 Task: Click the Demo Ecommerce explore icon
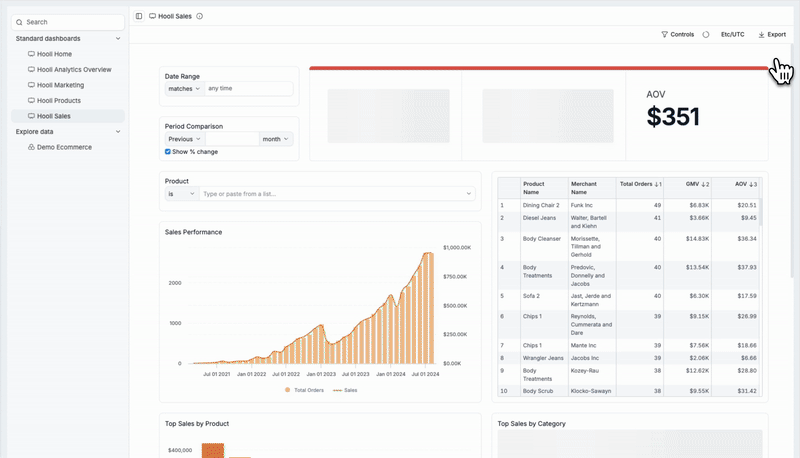point(32,147)
